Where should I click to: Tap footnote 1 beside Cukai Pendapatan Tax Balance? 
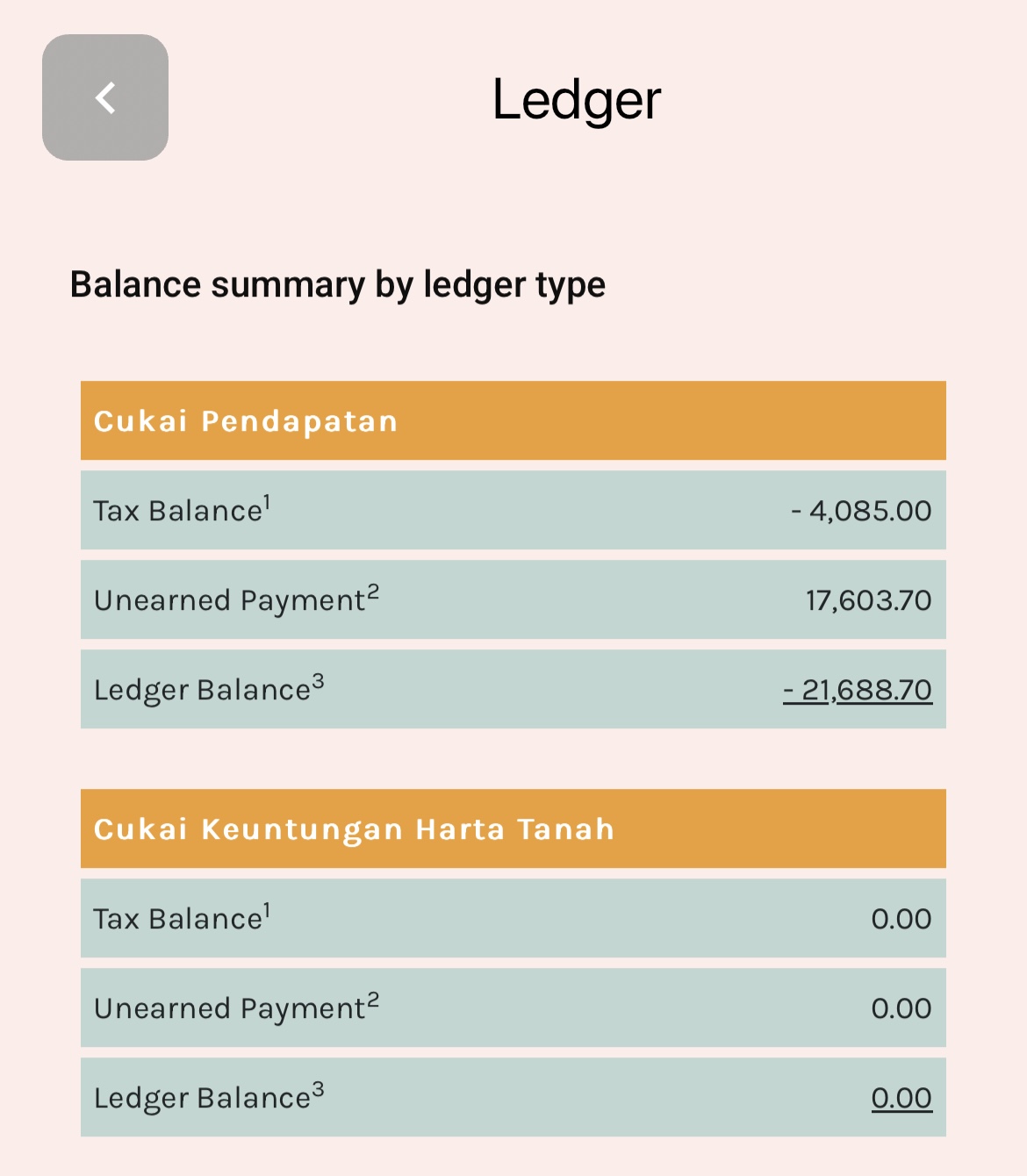267,502
